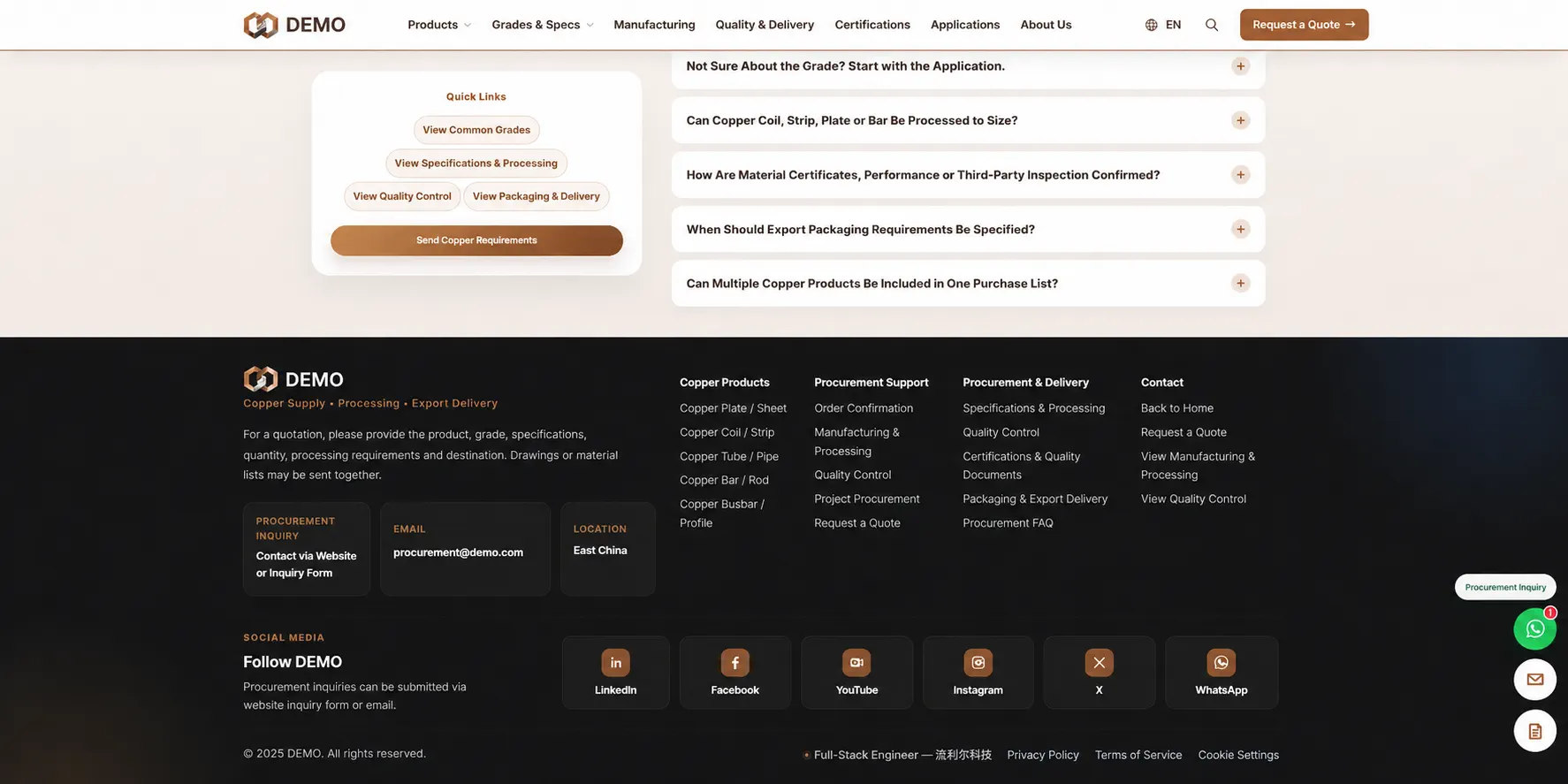1568x784 pixels.
Task: Open the Instagram social card
Action: pos(978,673)
